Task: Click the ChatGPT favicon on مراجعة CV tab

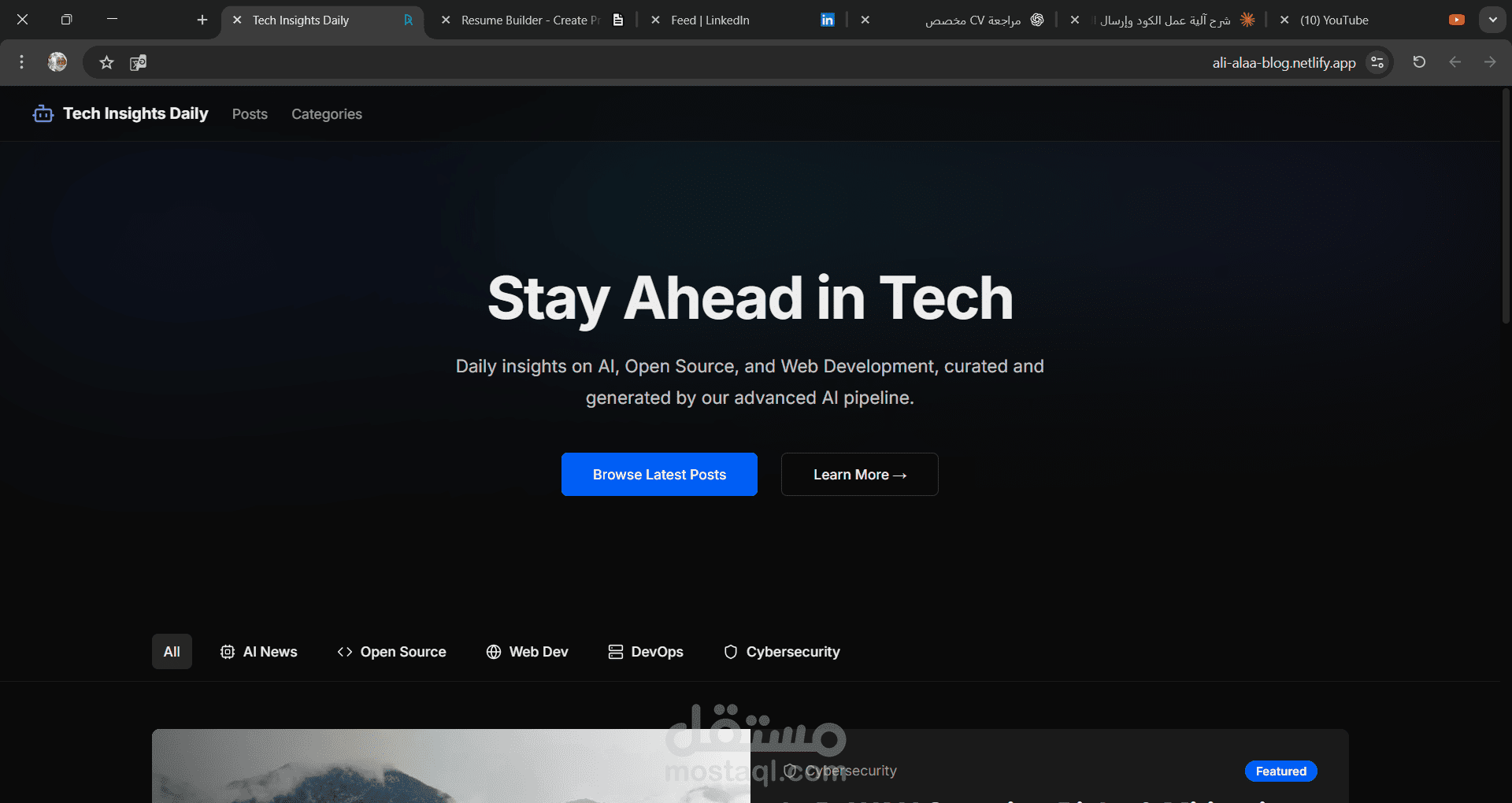Action: pos(1037,20)
